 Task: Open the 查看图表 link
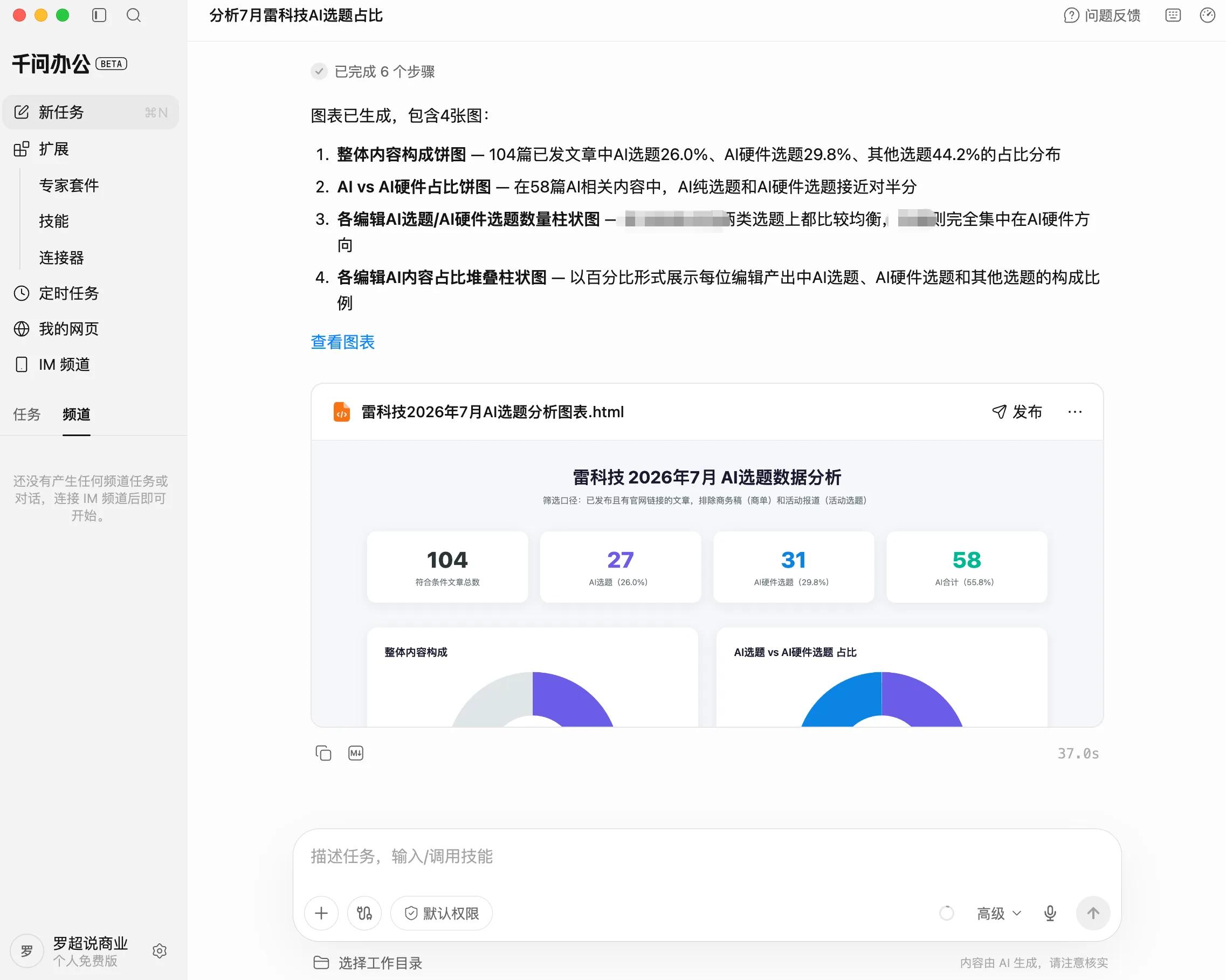point(343,342)
